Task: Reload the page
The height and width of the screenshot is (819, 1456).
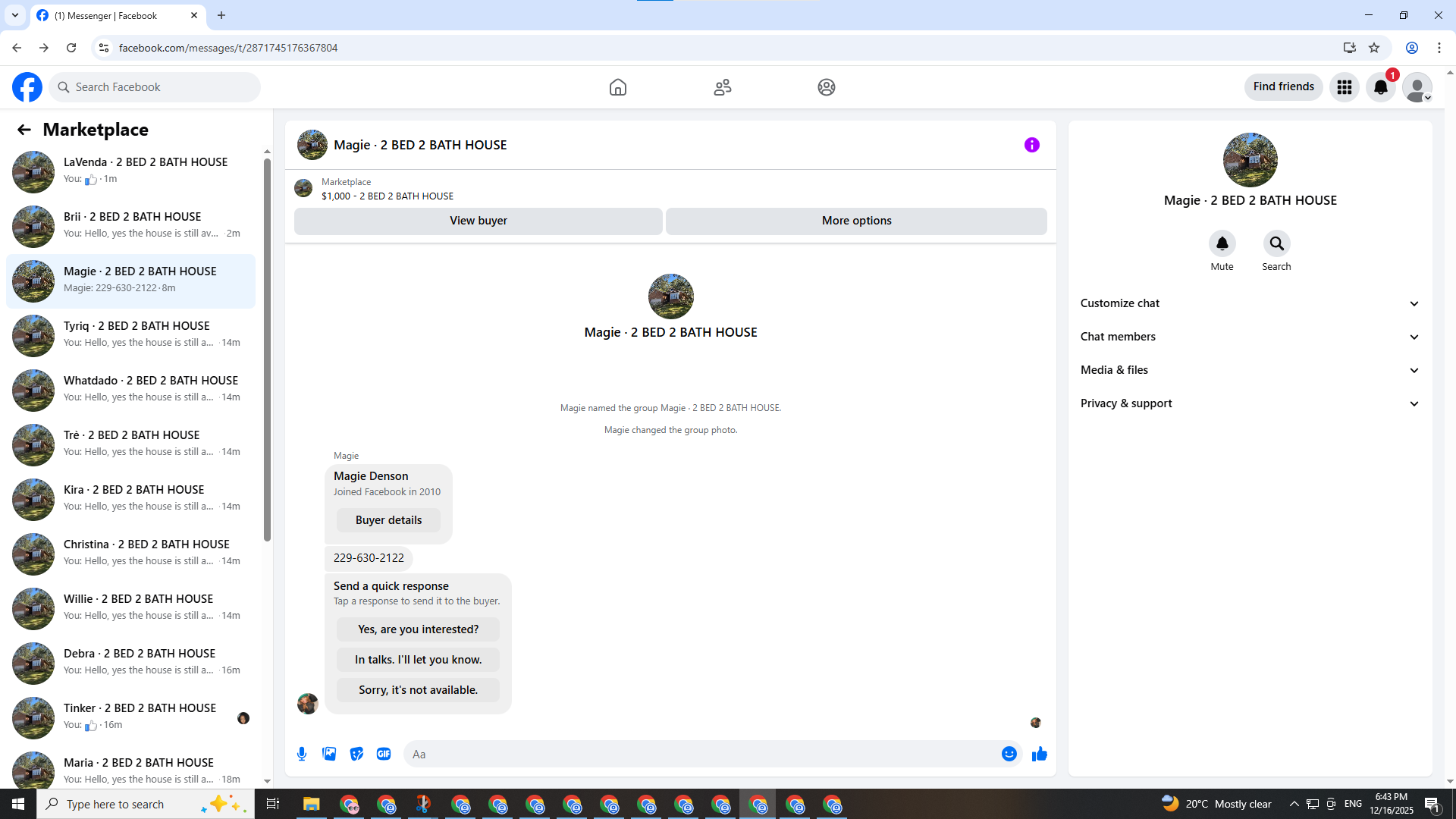Action: point(71,48)
